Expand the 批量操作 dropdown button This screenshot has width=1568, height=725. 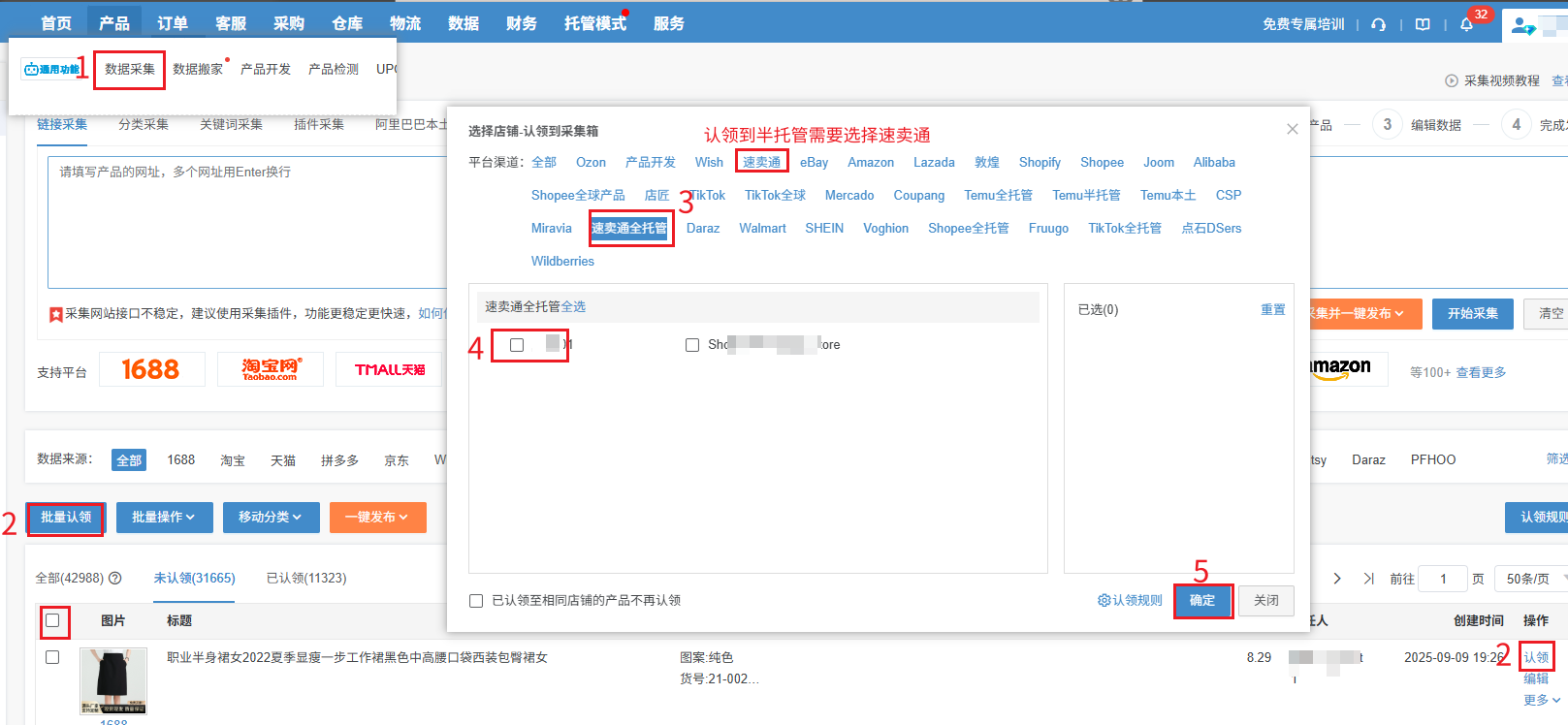pos(164,518)
